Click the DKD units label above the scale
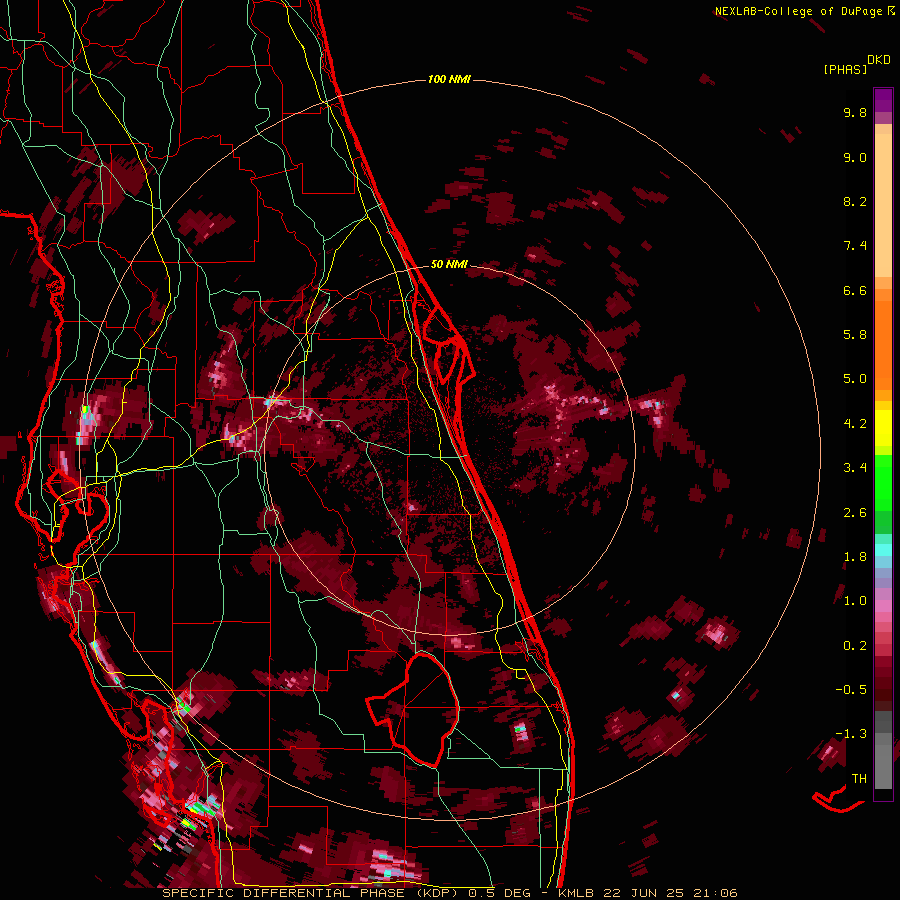 [879, 60]
